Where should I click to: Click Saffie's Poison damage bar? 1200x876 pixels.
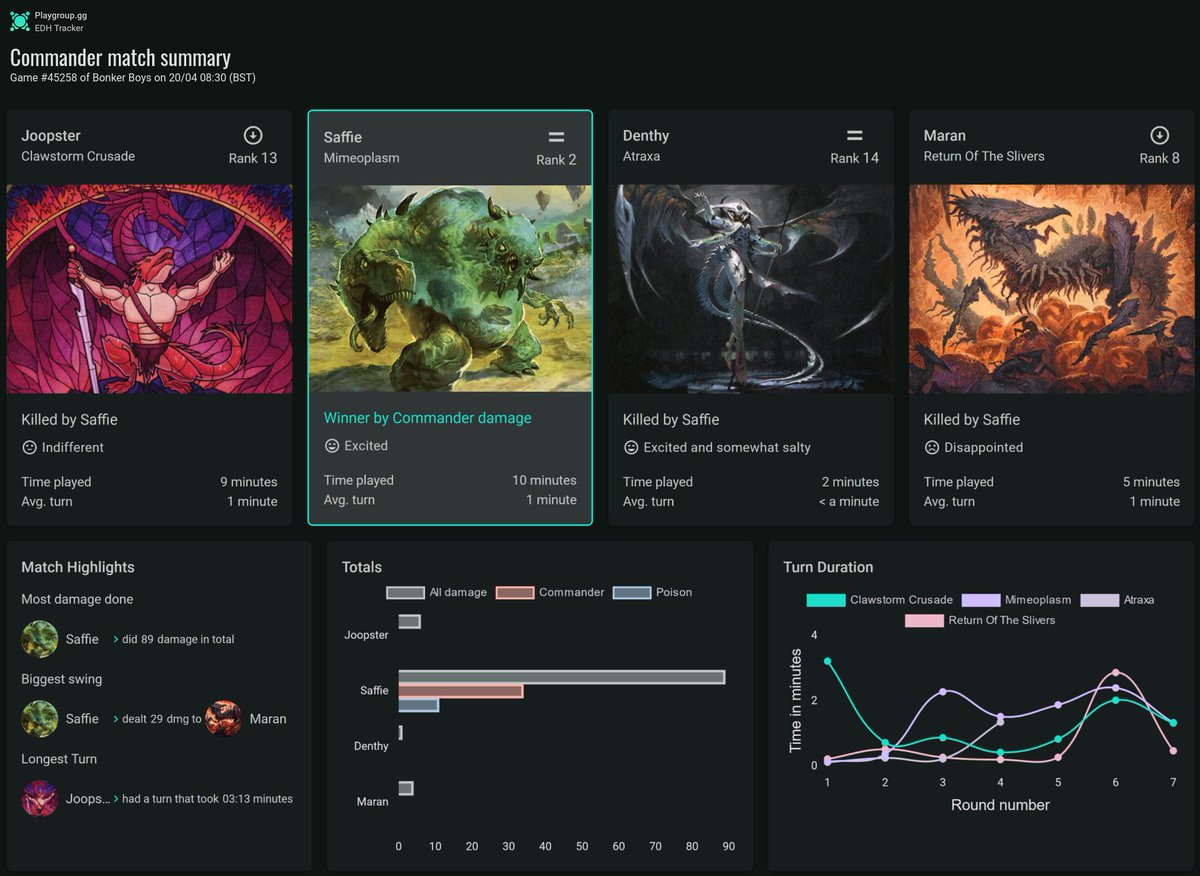click(x=418, y=705)
